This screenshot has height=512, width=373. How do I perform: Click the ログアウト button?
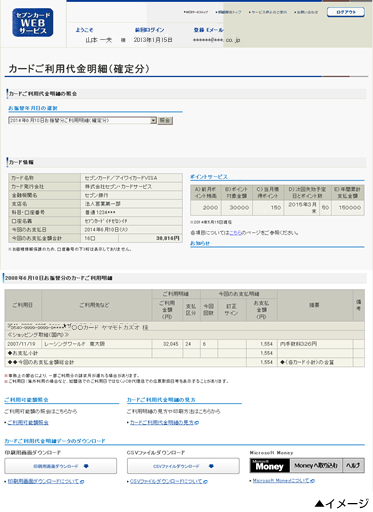click(346, 12)
